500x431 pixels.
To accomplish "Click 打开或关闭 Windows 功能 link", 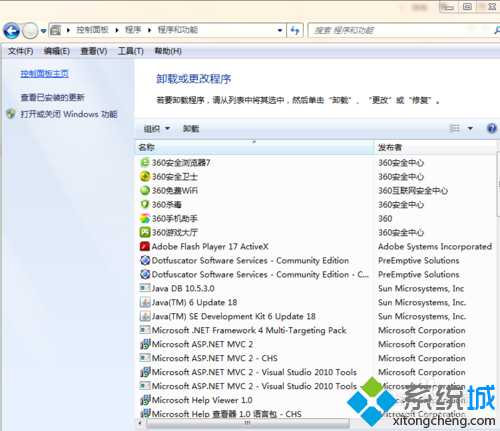I will (69, 114).
